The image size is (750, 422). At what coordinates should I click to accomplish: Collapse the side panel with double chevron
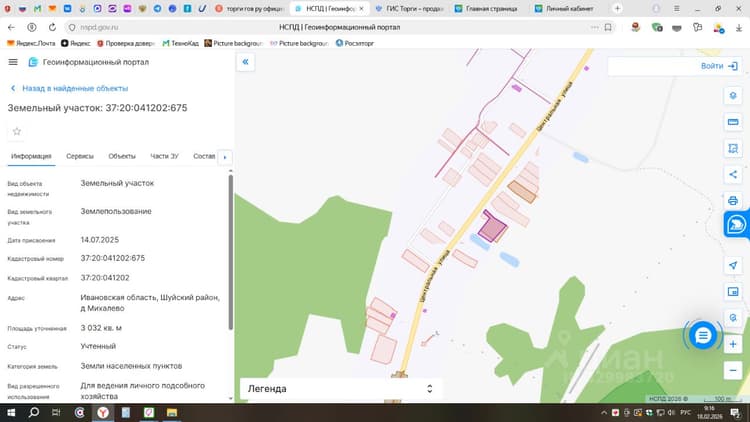pyautogui.click(x=245, y=62)
